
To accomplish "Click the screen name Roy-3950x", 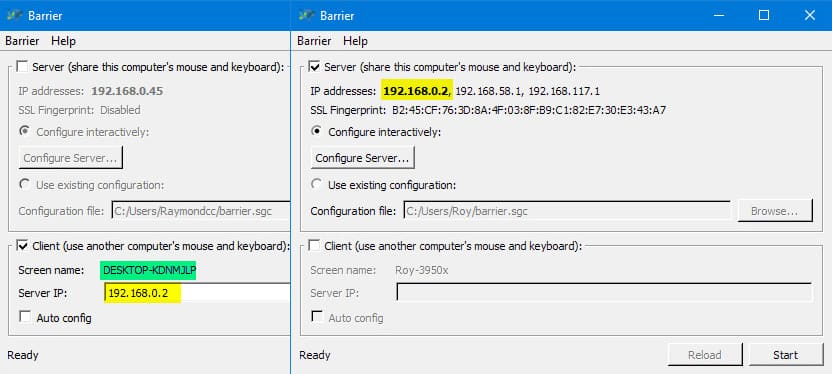I will point(422,270).
